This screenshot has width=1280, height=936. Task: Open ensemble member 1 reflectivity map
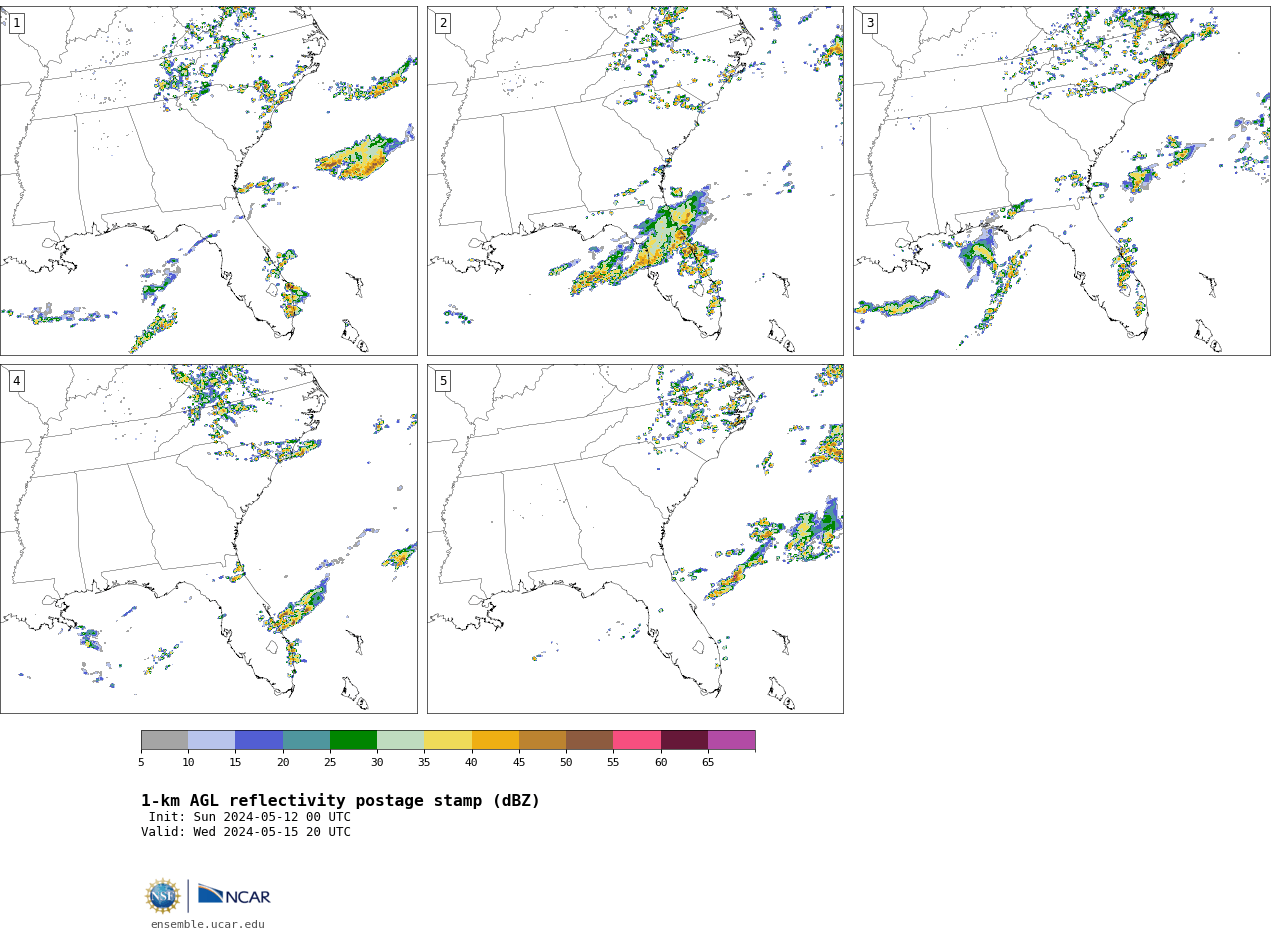click(x=208, y=181)
